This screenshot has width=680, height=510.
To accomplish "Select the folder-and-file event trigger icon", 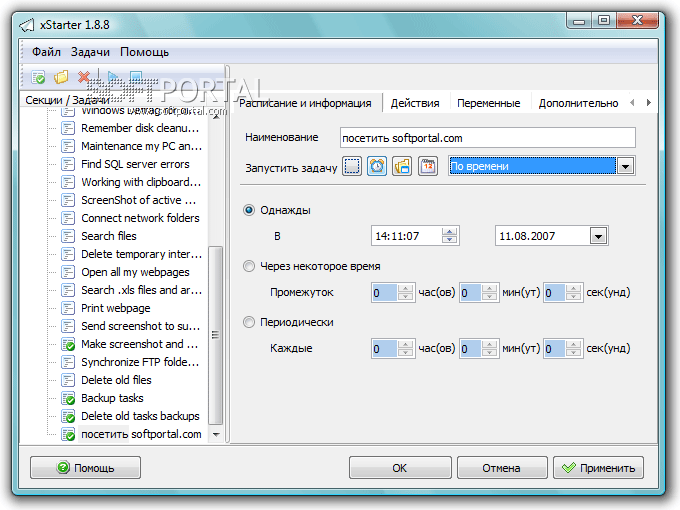I will (x=402, y=166).
